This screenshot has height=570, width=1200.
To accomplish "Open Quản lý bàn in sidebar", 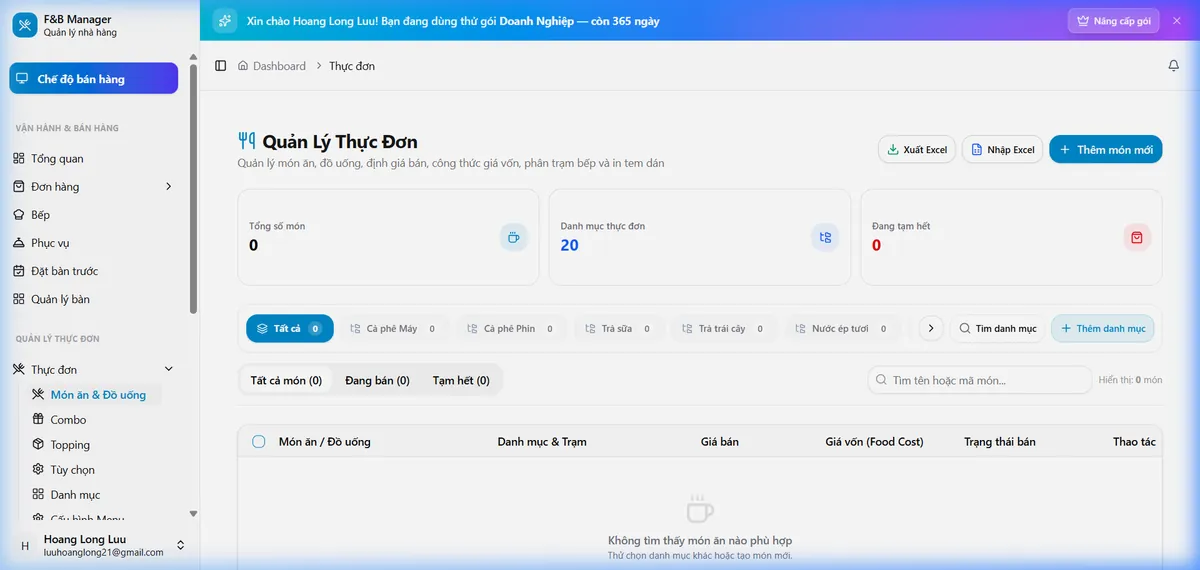I will [x=94, y=299].
